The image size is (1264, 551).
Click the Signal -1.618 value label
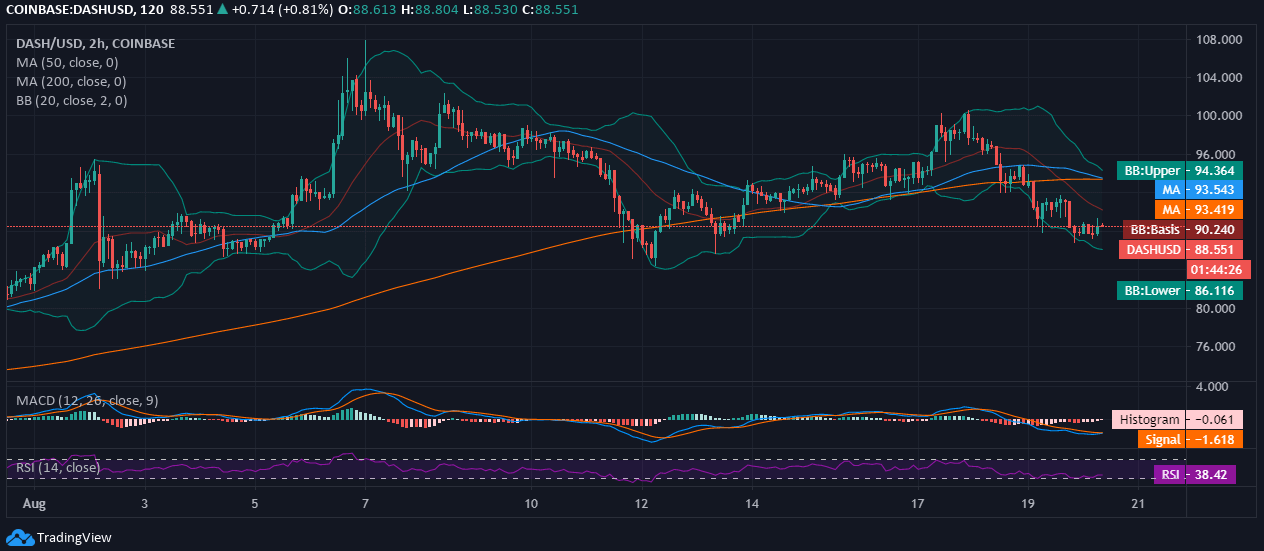click(1190, 439)
